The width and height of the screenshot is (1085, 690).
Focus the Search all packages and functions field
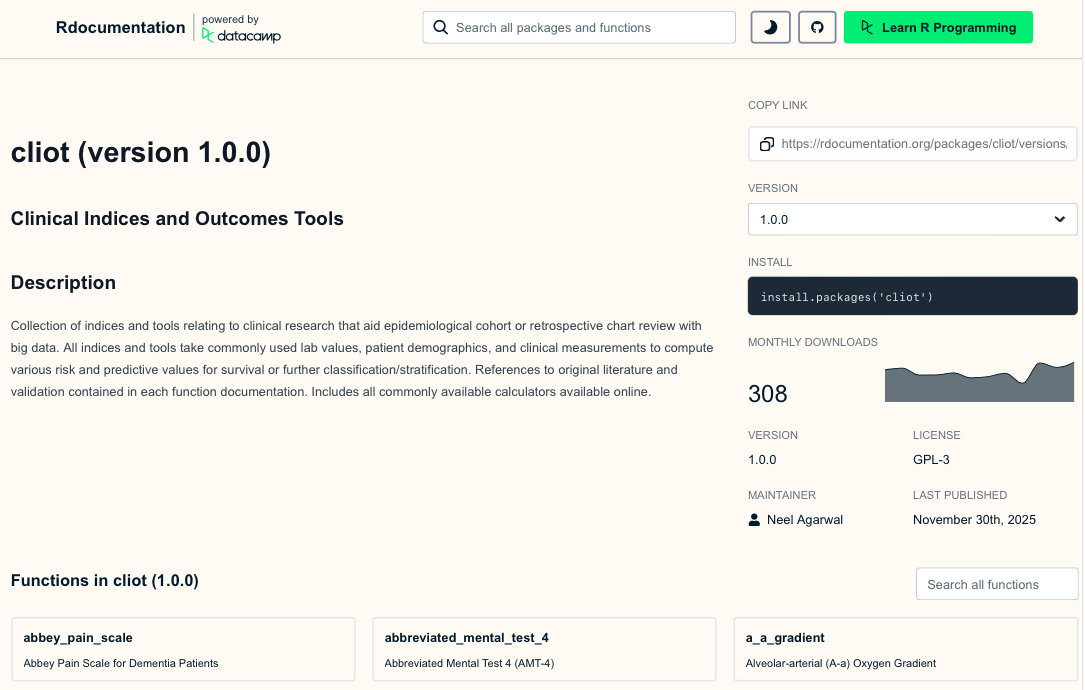[x=590, y=28]
